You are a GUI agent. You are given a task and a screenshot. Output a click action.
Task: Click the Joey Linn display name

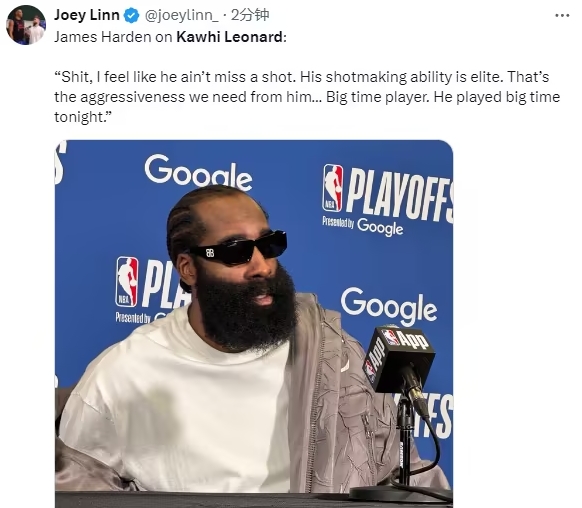tap(87, 15)
